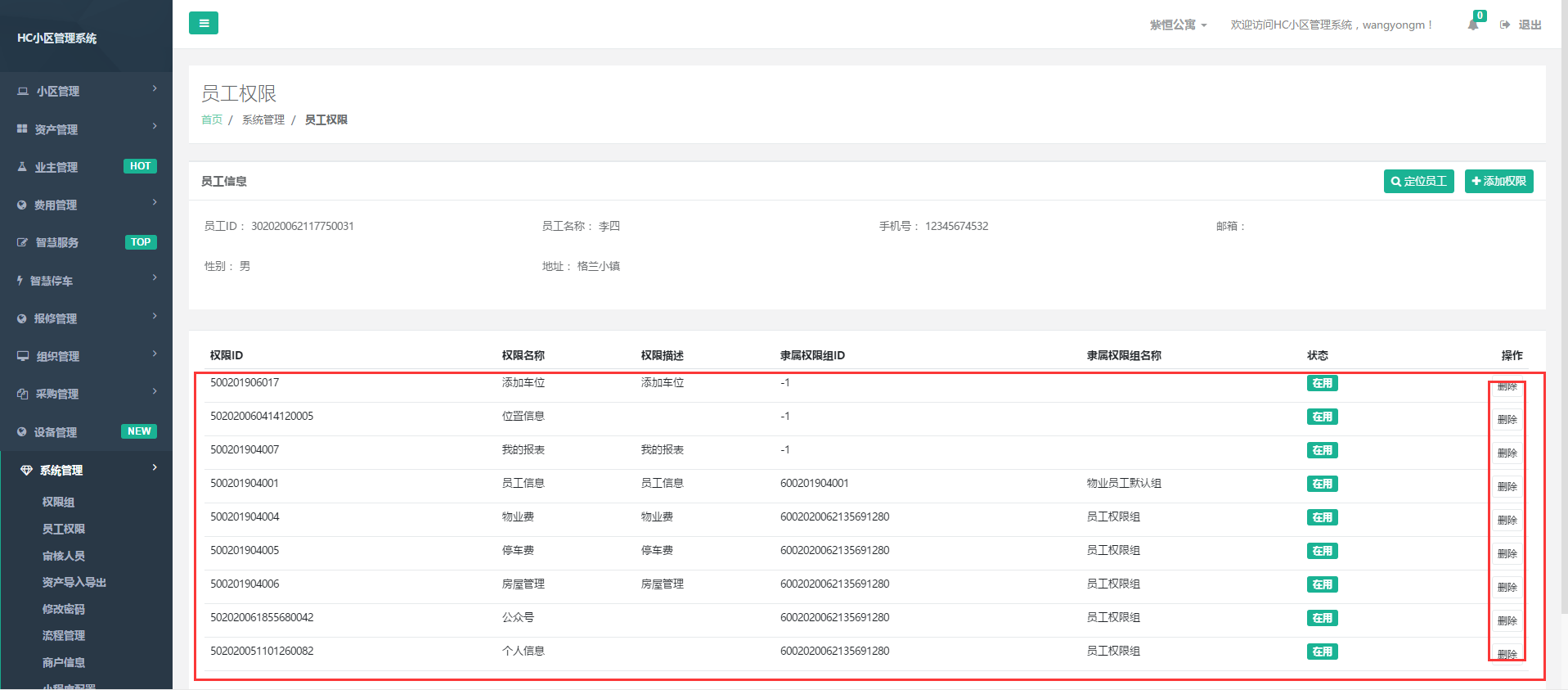Click the 组织管理 monitor icon in sidebar
This screenshot has height=690, width=1568.
click(x=23, y=356)
